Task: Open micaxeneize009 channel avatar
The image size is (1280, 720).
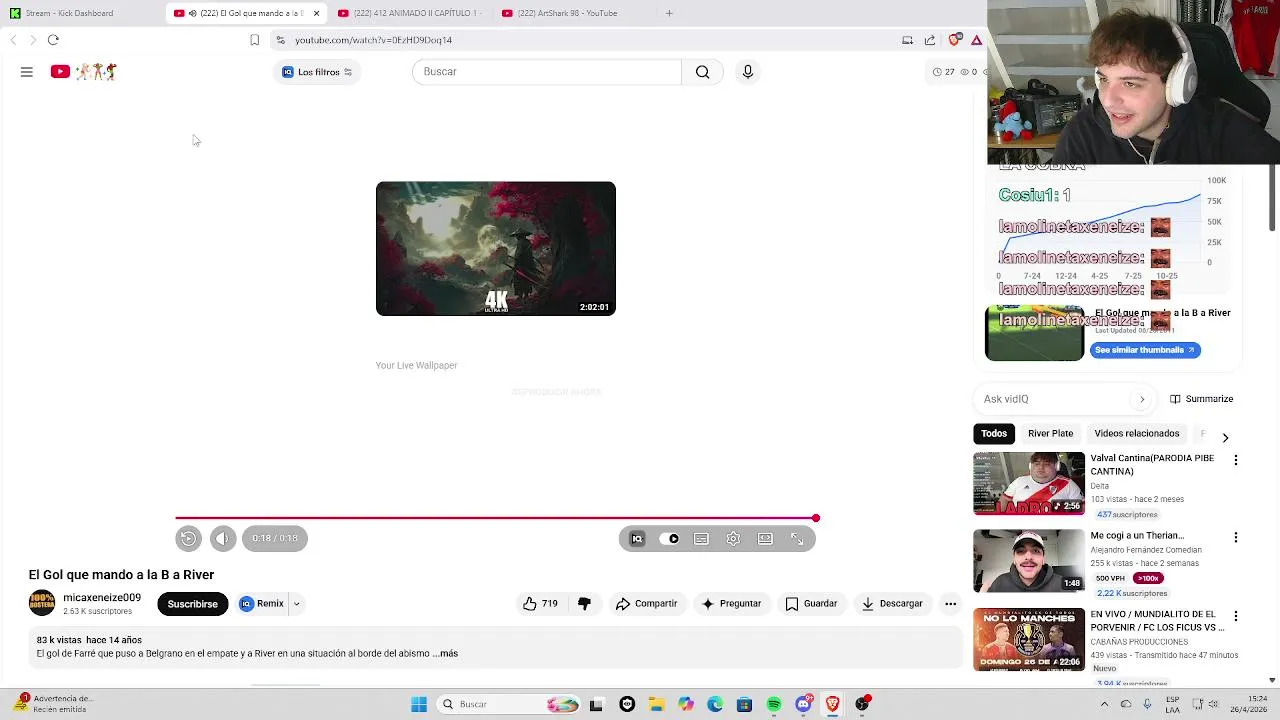Action: click(42, 603)
